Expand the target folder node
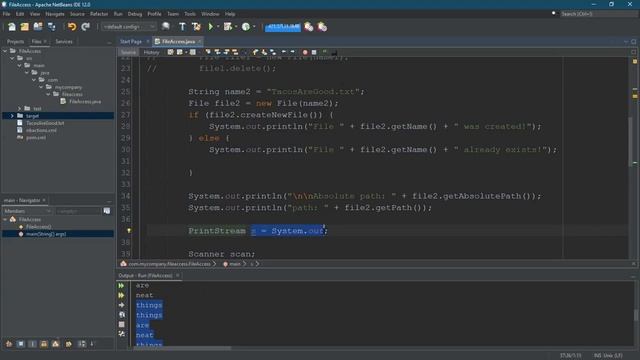Screen dimensions: 640x360 point(12,116)
